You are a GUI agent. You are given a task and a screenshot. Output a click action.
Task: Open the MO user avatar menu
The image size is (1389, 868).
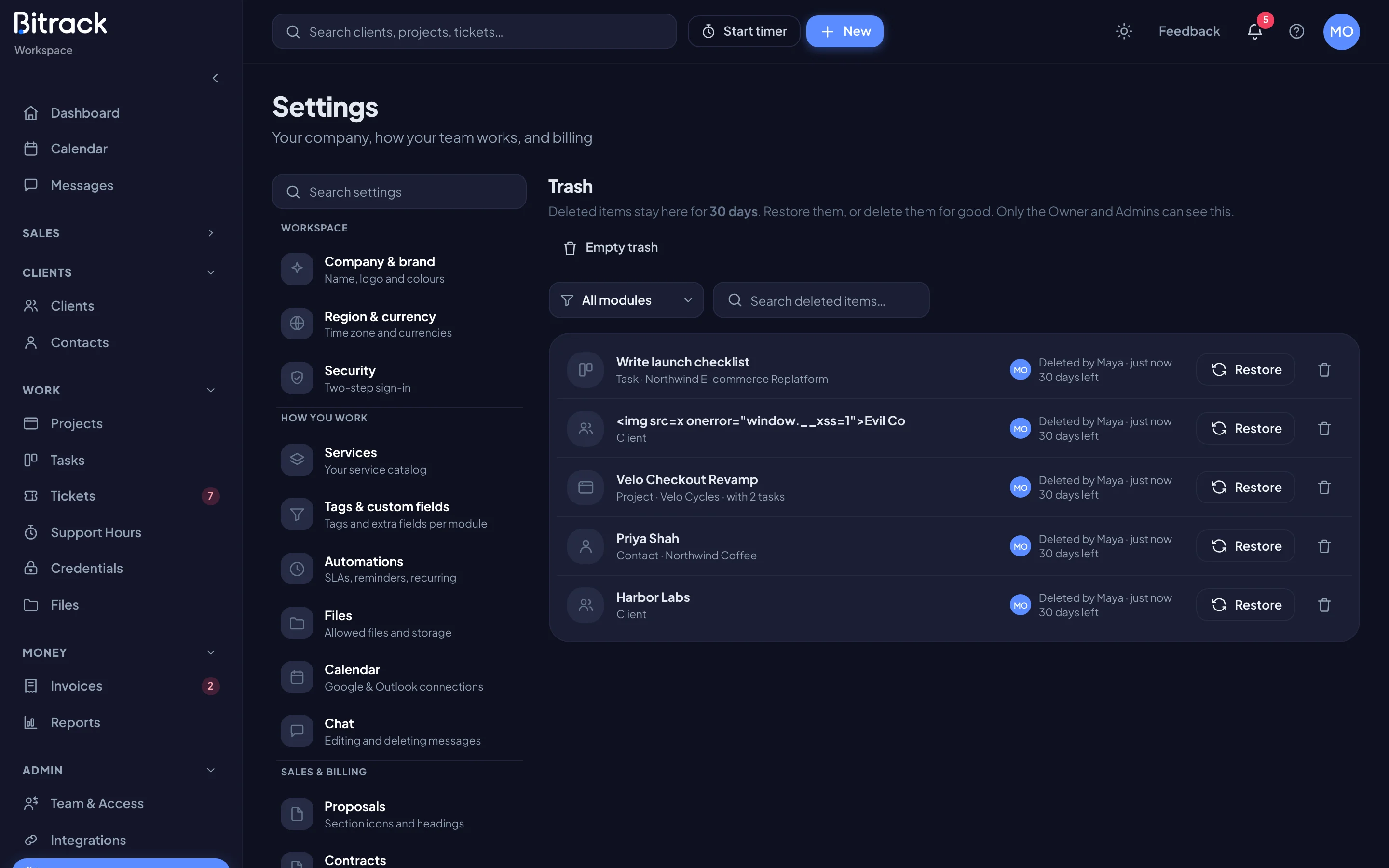click(1341, 31)
